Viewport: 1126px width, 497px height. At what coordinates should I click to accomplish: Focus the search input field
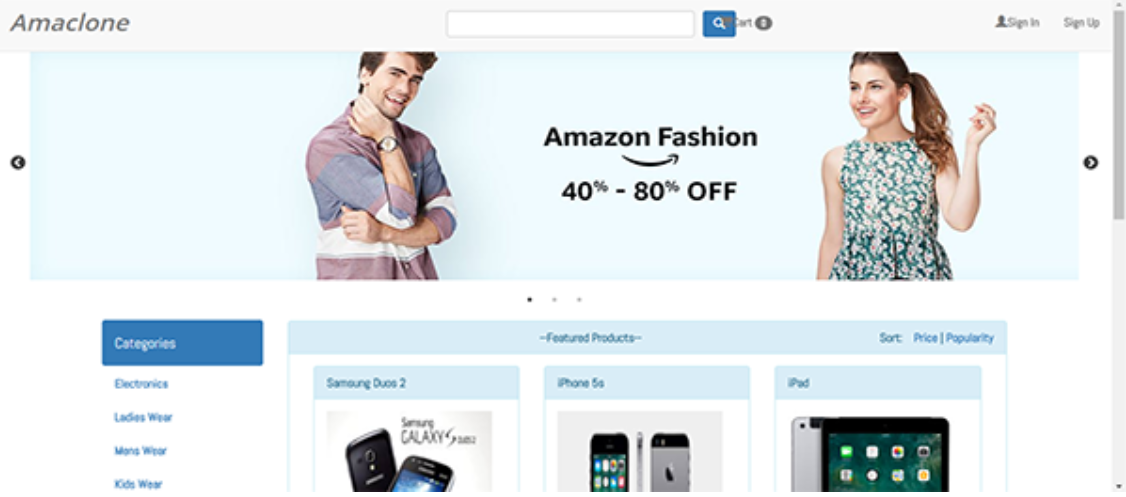point(570,24)
